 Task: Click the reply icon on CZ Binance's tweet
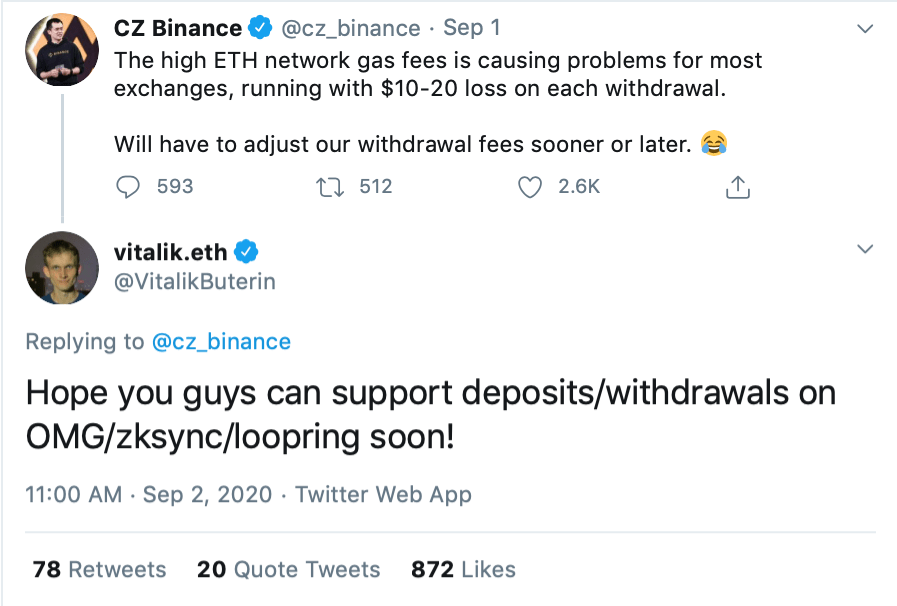128,186
